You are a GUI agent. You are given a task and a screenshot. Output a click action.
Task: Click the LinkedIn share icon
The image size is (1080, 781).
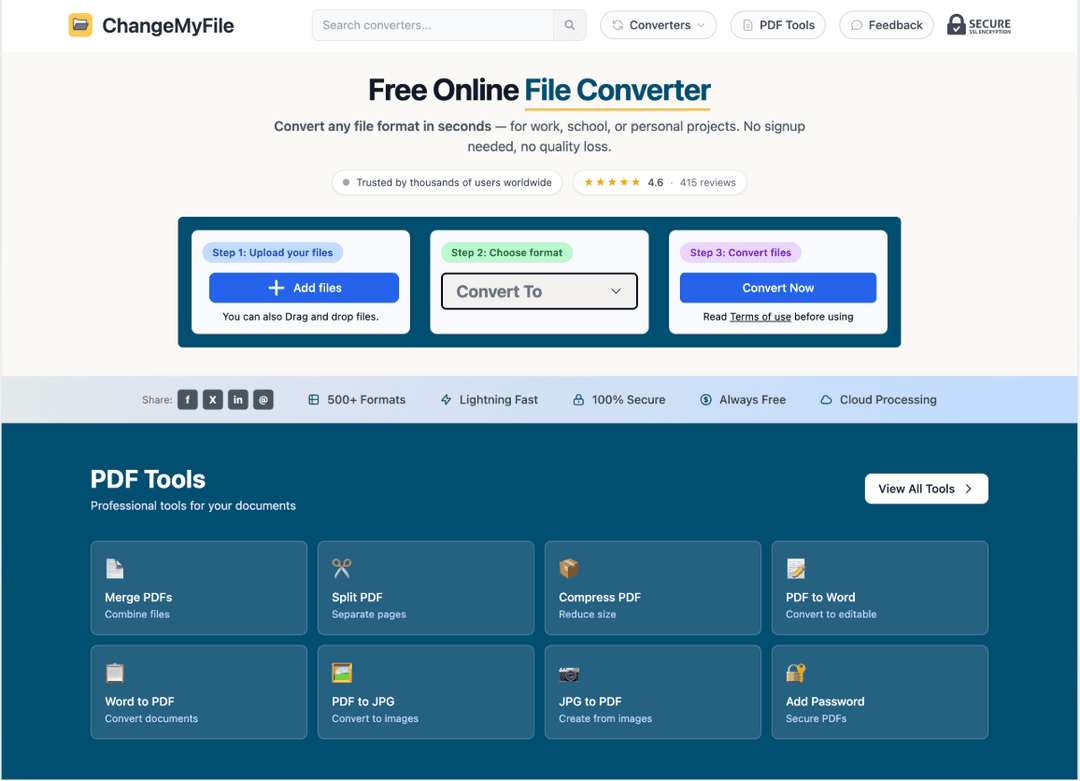[x=238, y=399]
